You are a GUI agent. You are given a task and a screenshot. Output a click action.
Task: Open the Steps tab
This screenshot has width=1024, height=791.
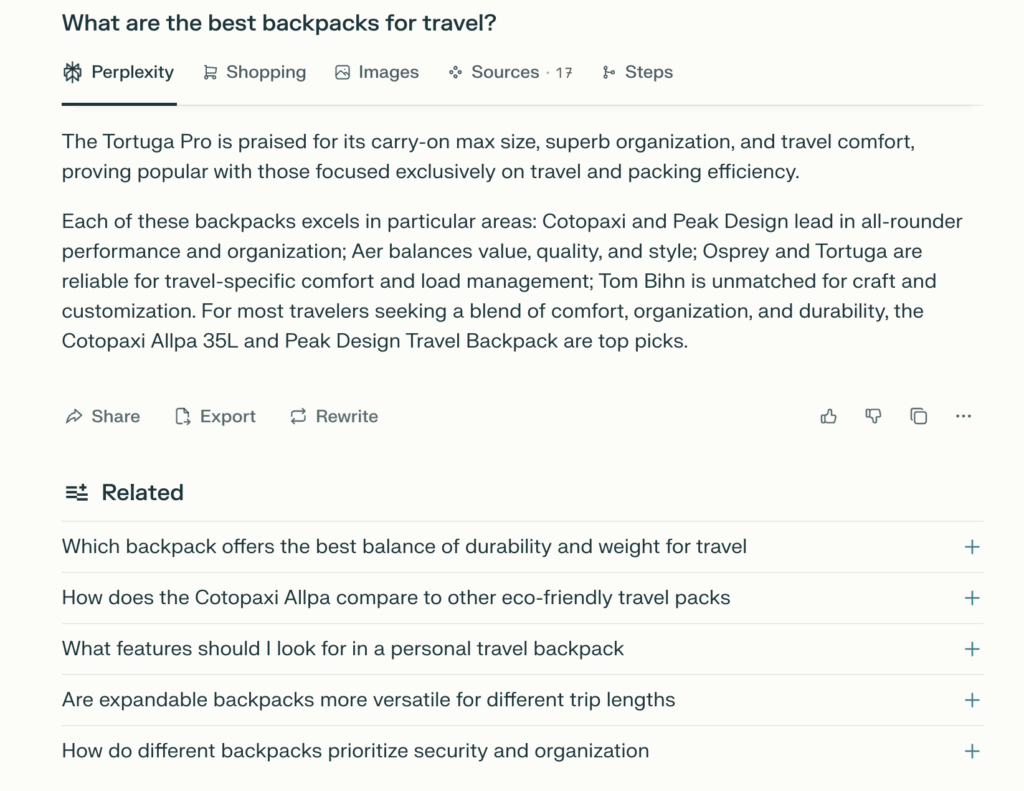[x=637, y=72]
